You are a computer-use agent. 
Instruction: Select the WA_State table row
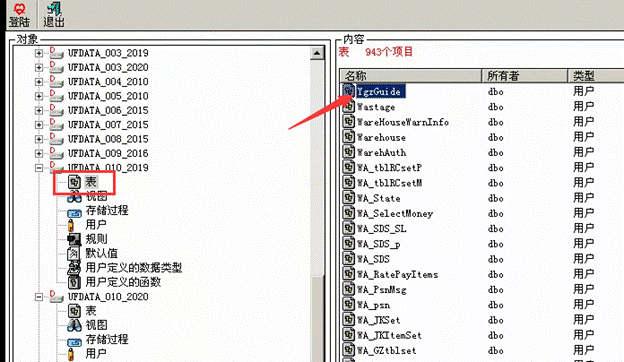[378, 198]
